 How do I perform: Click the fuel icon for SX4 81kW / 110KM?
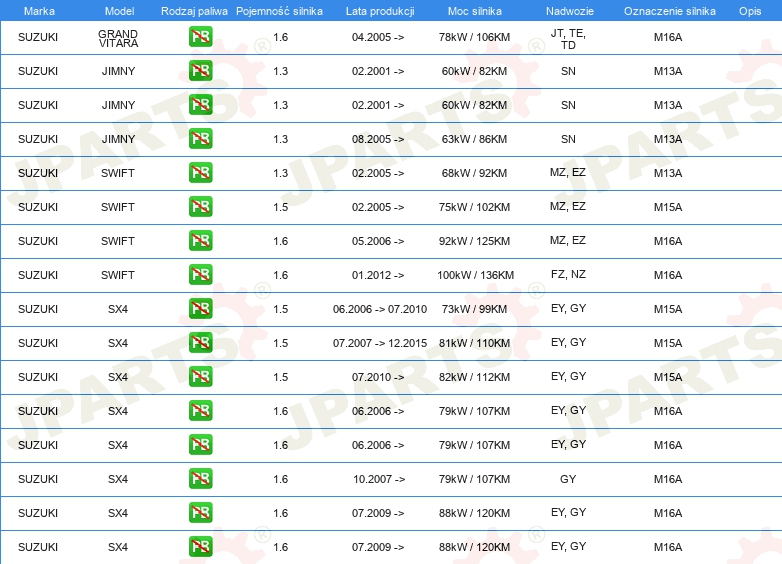(x=200, y=343)
